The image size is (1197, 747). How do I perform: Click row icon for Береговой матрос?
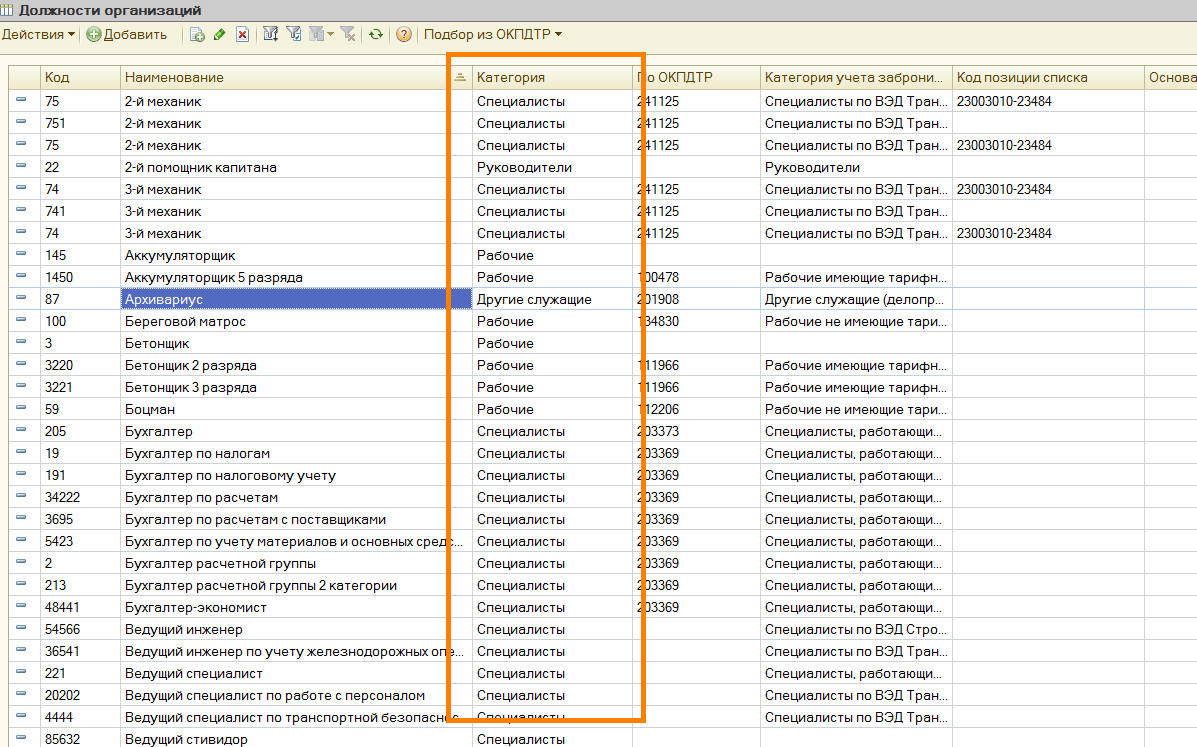pos(21,320)
